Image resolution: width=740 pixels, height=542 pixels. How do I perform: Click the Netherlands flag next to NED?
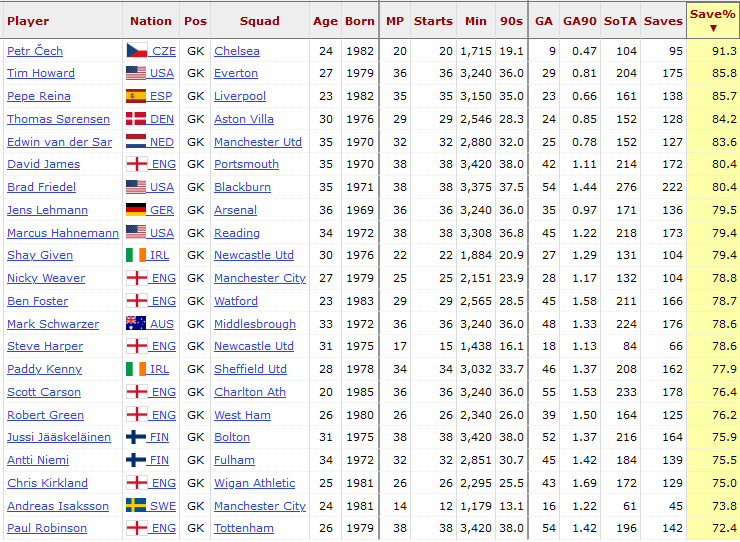(x=136, y=141)
